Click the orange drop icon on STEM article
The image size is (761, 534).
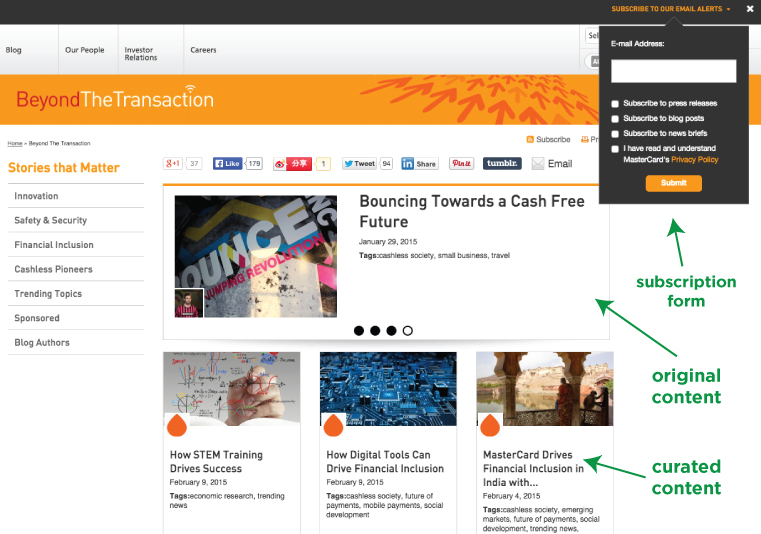click(177, 425)
